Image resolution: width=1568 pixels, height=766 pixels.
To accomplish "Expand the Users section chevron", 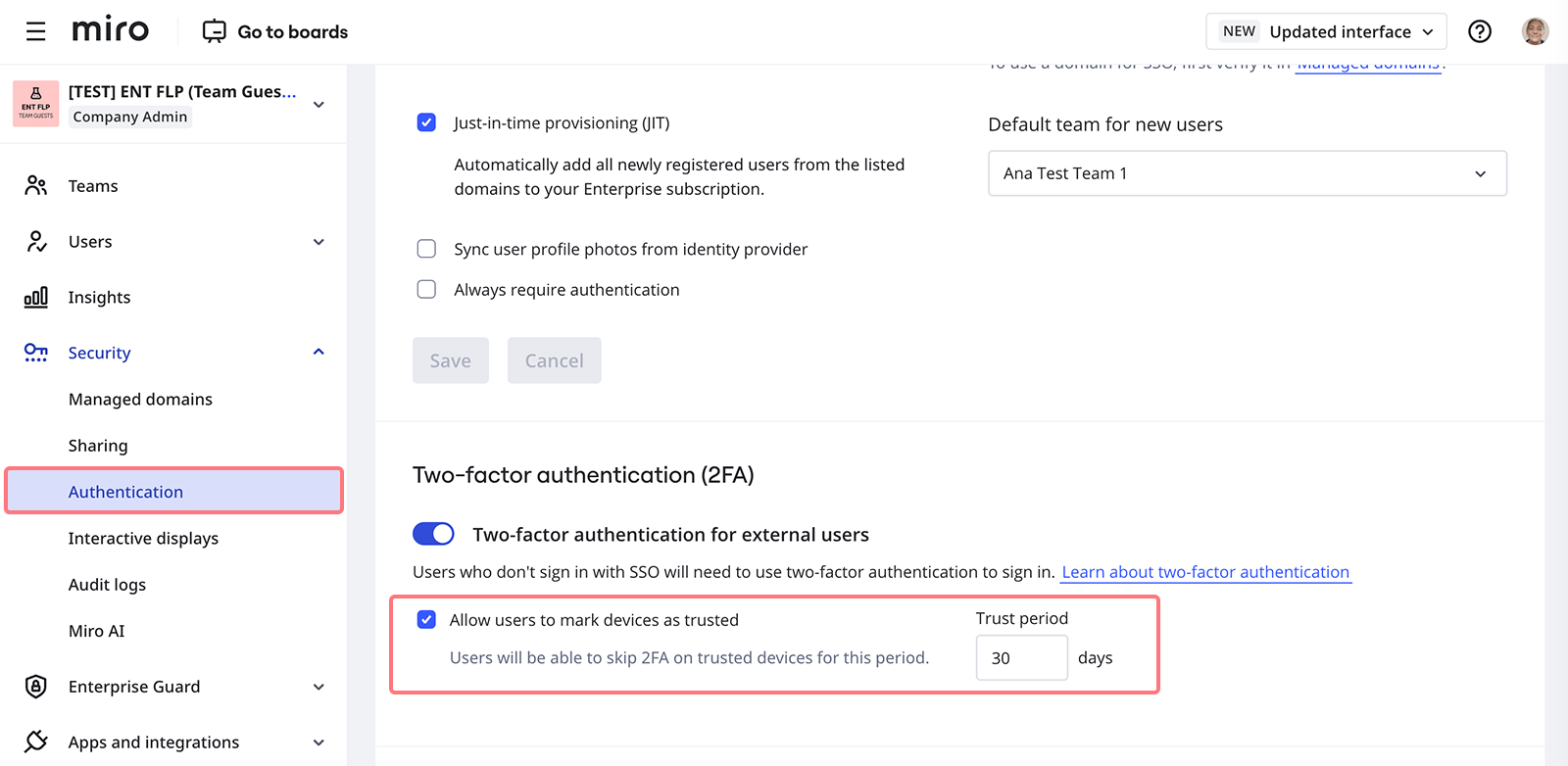I will point(318,242).
